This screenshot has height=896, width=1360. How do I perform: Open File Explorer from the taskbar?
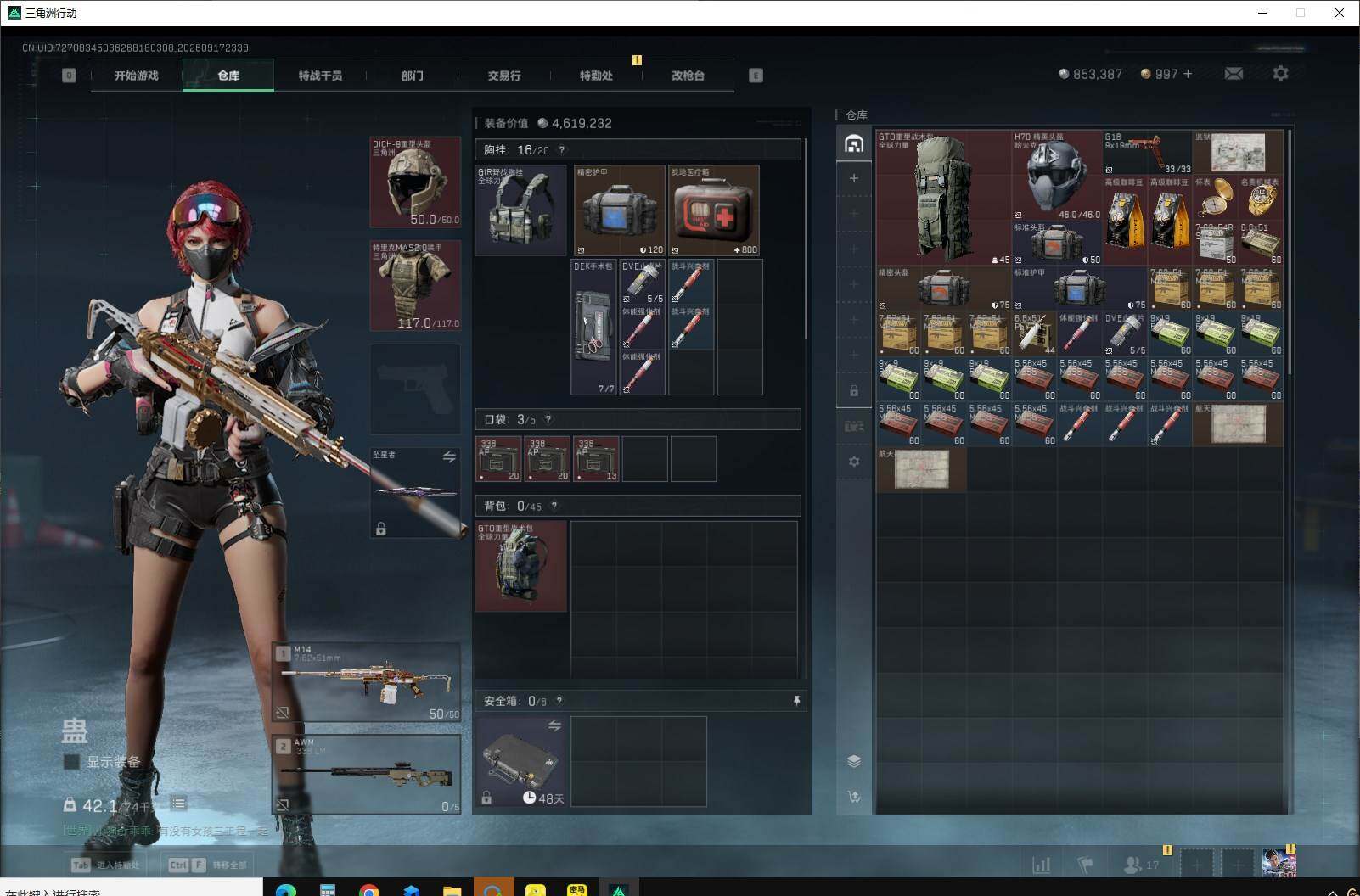(452, 889)
